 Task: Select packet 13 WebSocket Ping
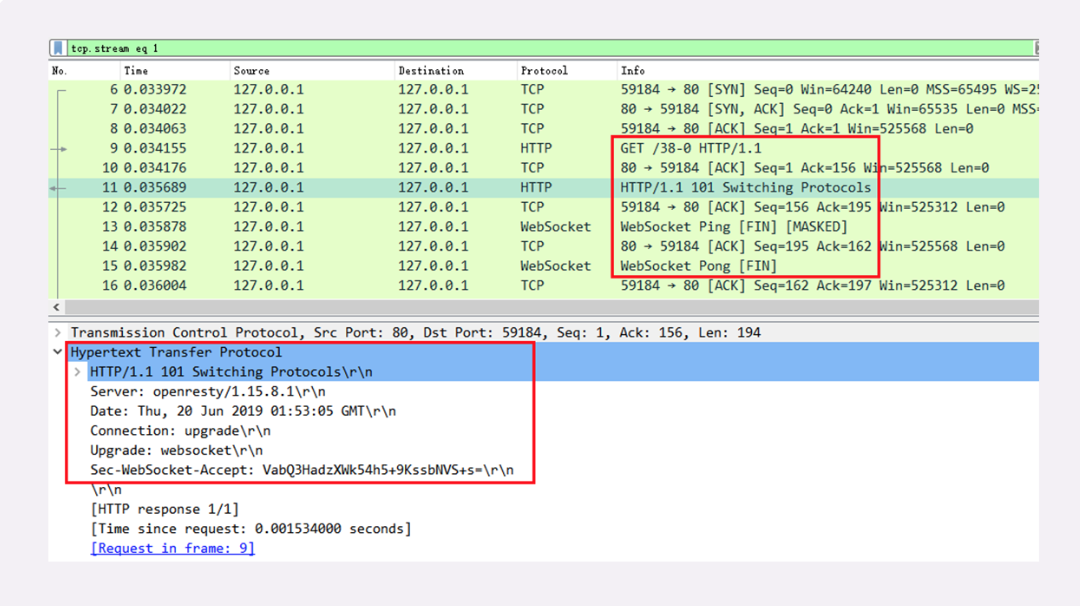tap(543, 227)
